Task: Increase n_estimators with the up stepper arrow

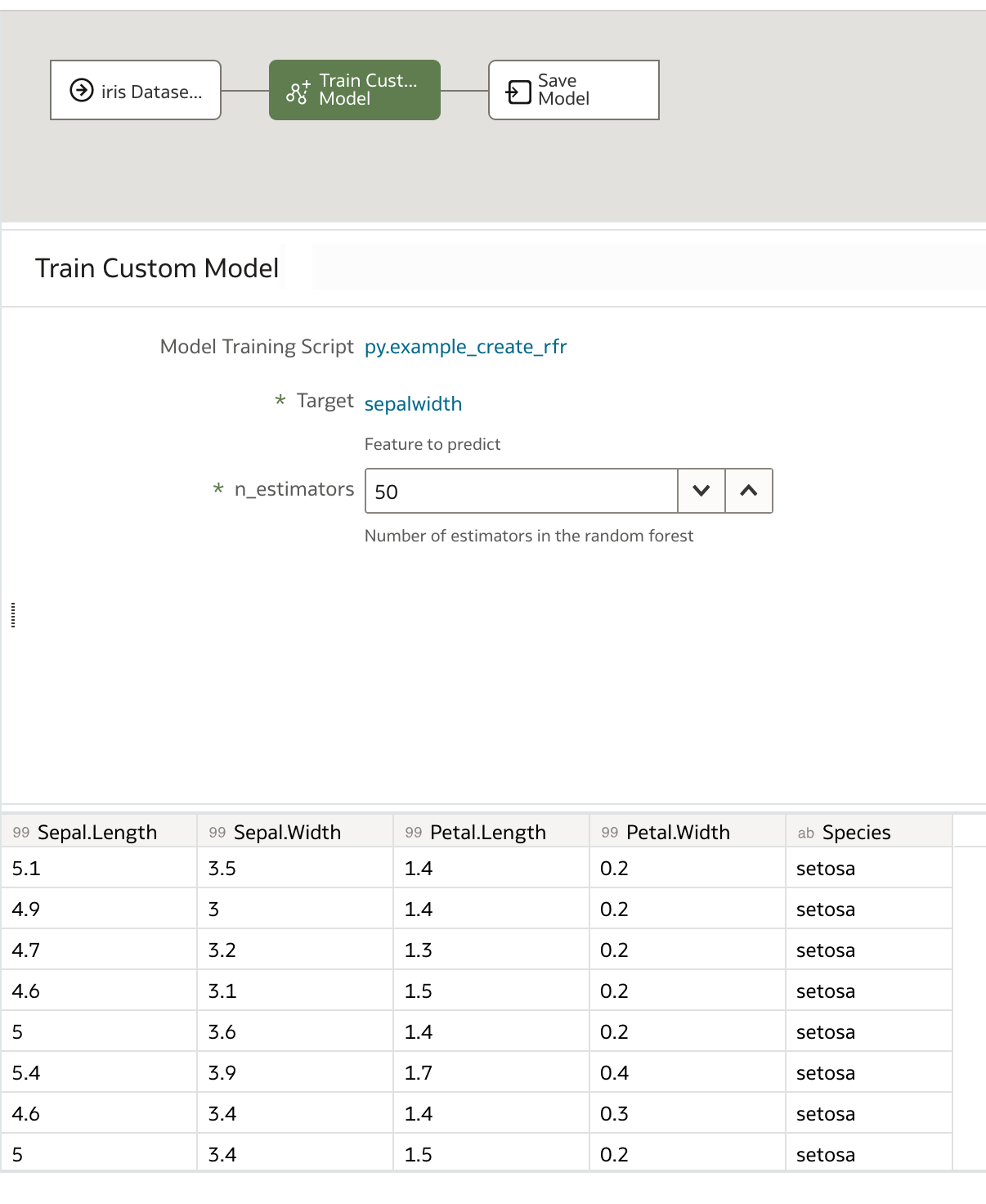Action: tap(748, 491)
